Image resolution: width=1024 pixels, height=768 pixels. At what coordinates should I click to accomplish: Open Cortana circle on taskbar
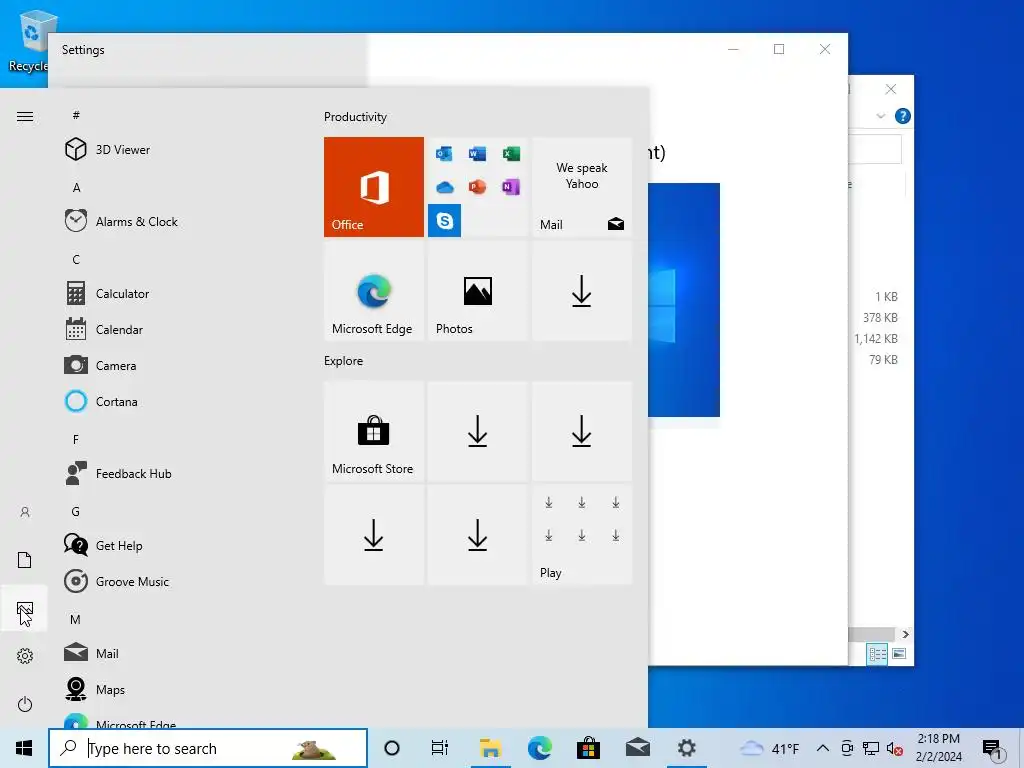coord(392,748)
